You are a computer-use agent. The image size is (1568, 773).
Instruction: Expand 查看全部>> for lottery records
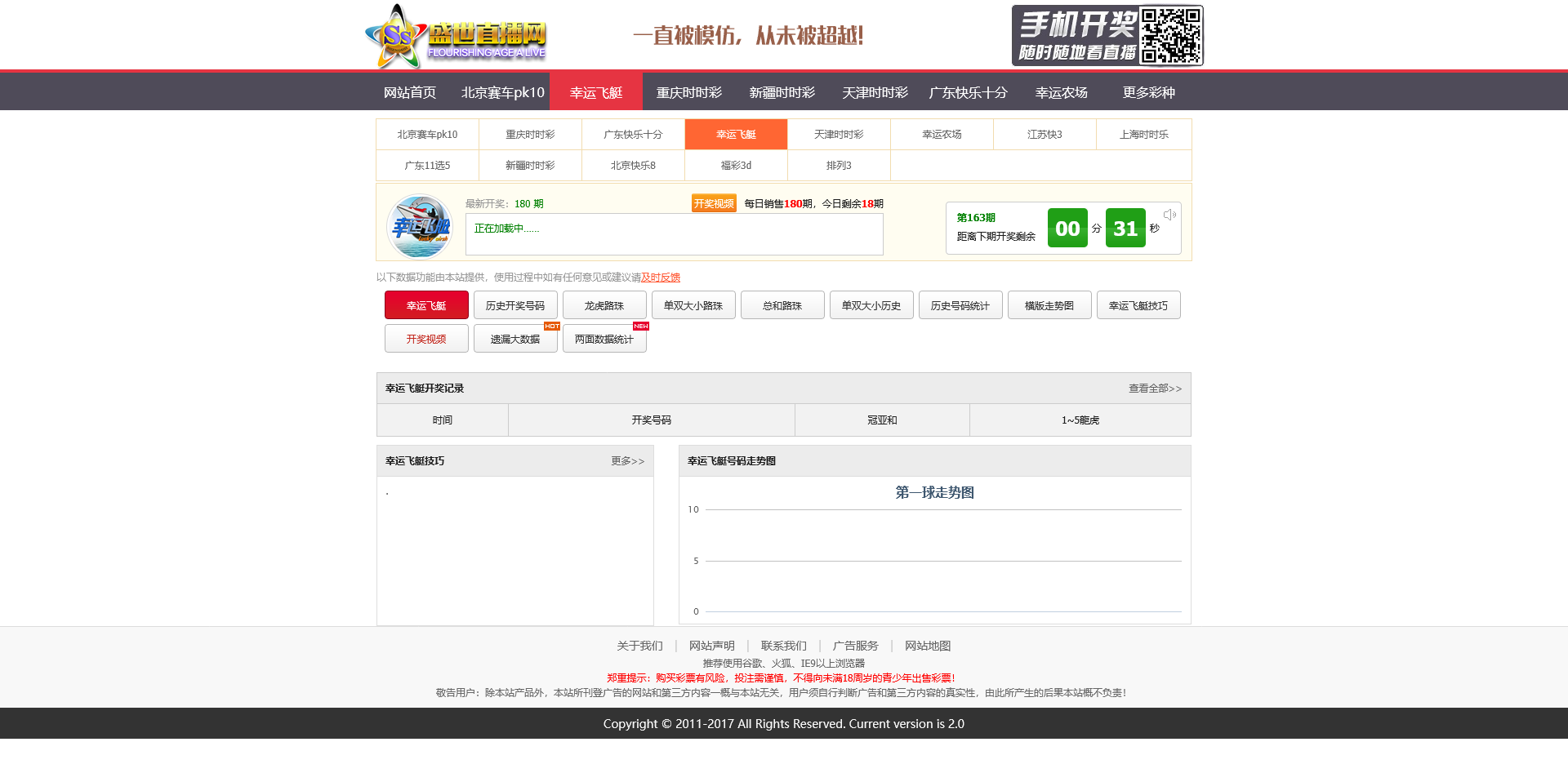click(x=1155, y=389)
